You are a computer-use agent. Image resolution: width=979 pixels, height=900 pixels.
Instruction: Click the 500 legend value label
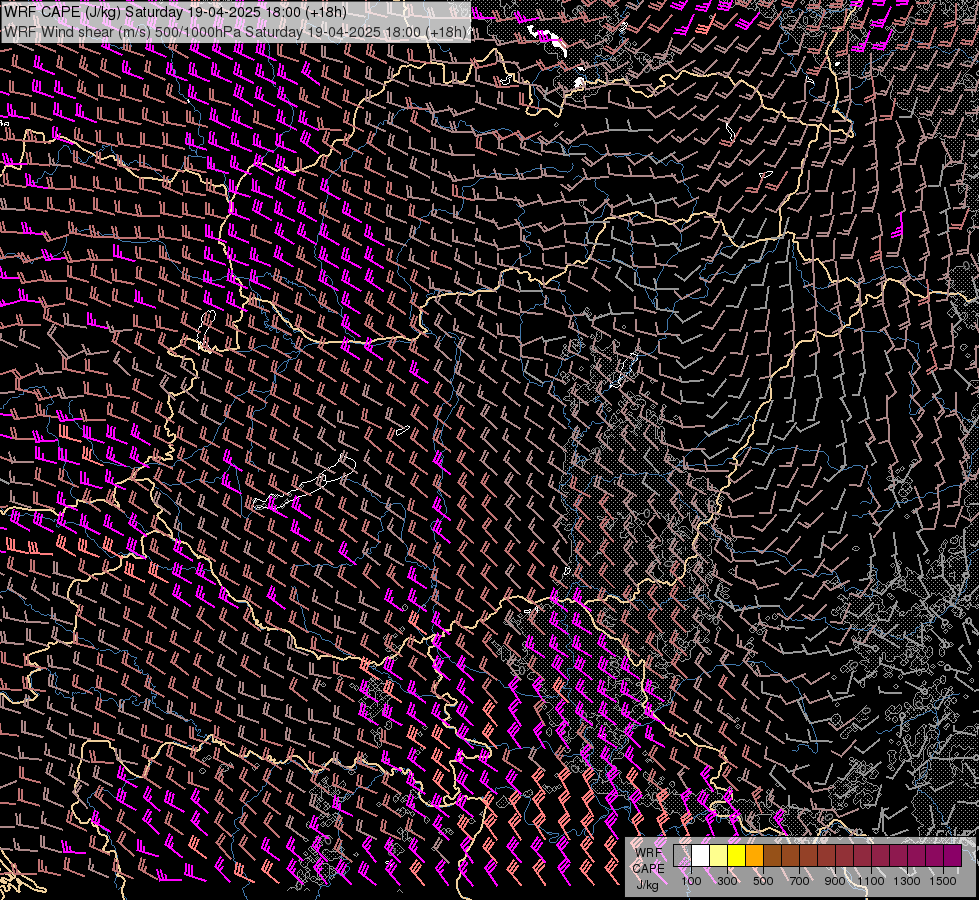click(763, 881)
